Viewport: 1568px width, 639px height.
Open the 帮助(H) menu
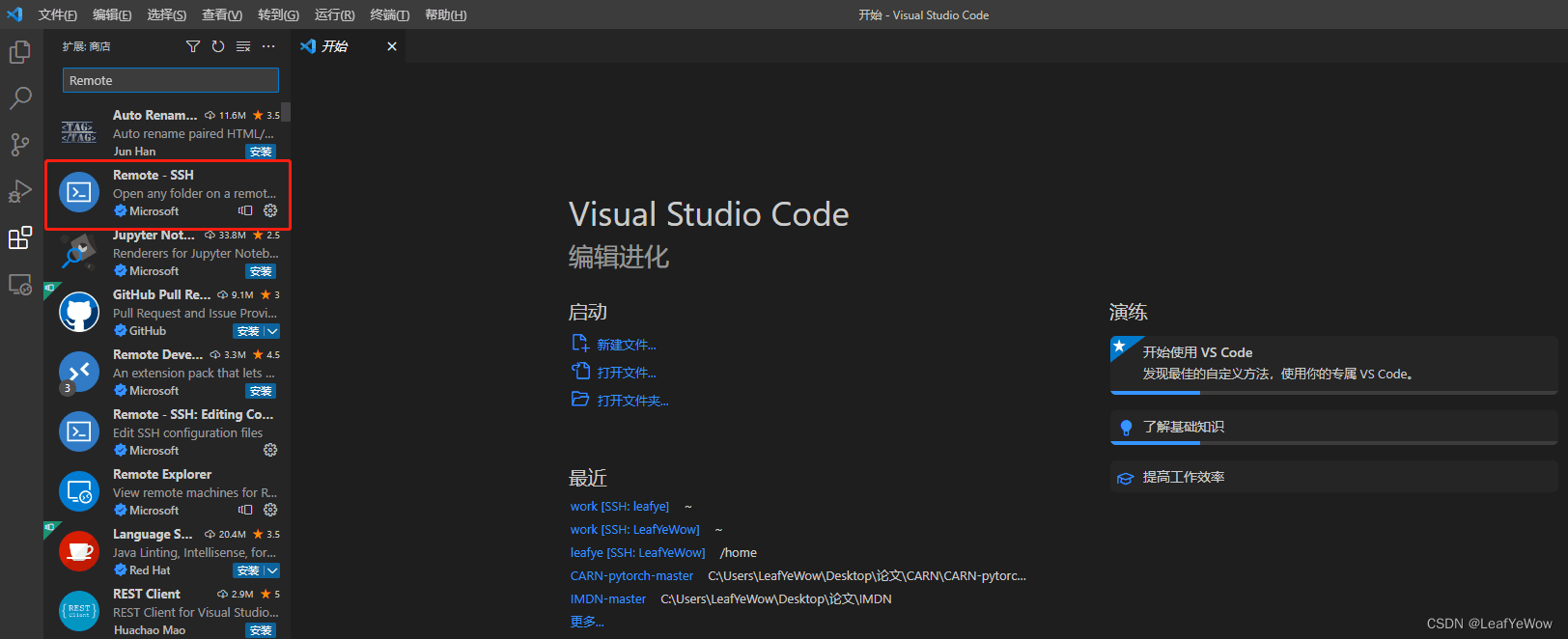(445, 14)
